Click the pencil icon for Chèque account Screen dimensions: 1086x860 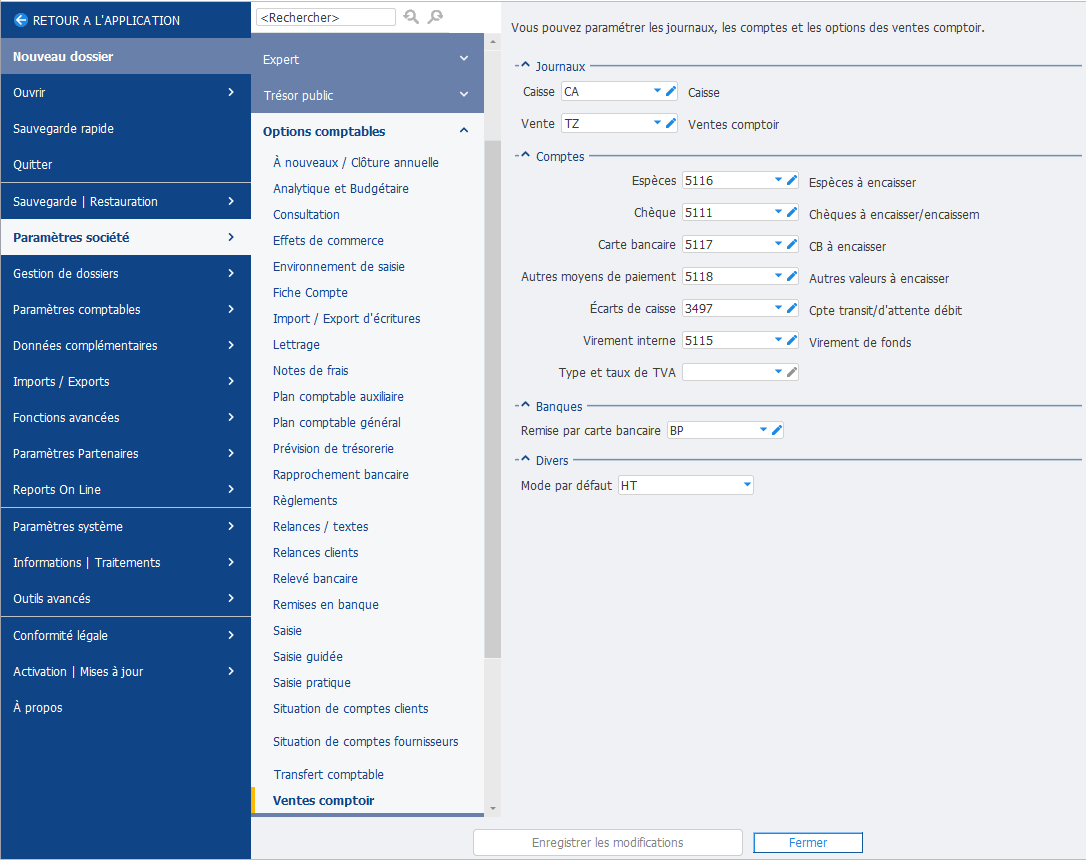[x=792, y=212]
